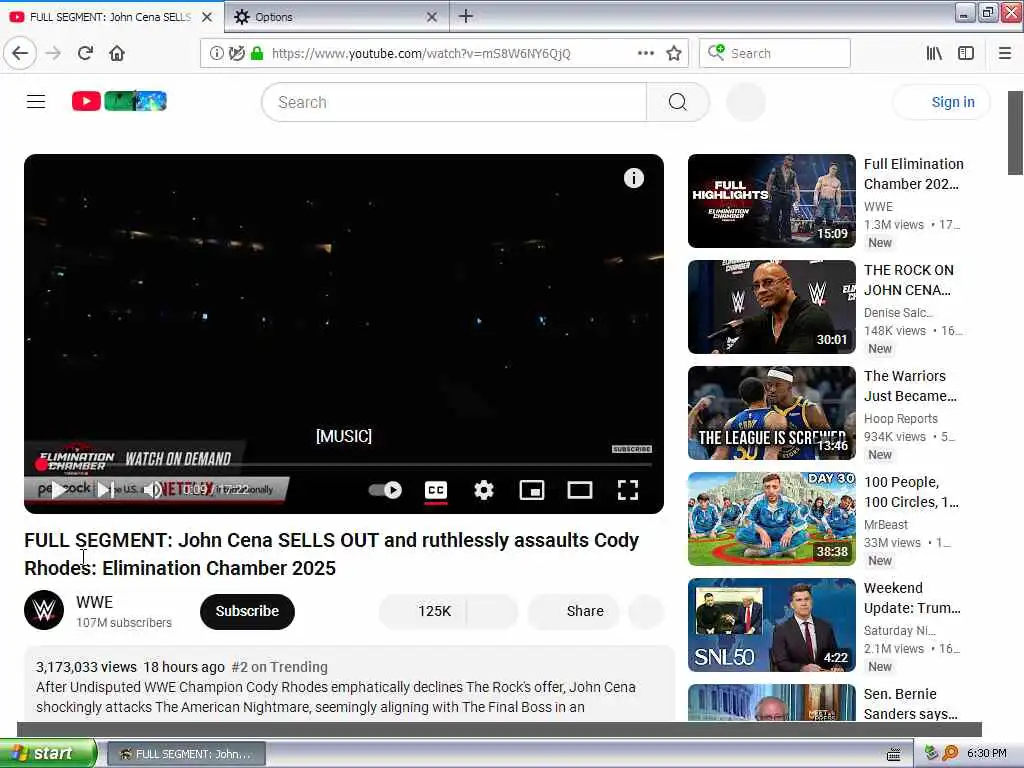Click the 6:30 PM system clock
This screenshot has width=1024, height=768.
(x=986, y=753)
